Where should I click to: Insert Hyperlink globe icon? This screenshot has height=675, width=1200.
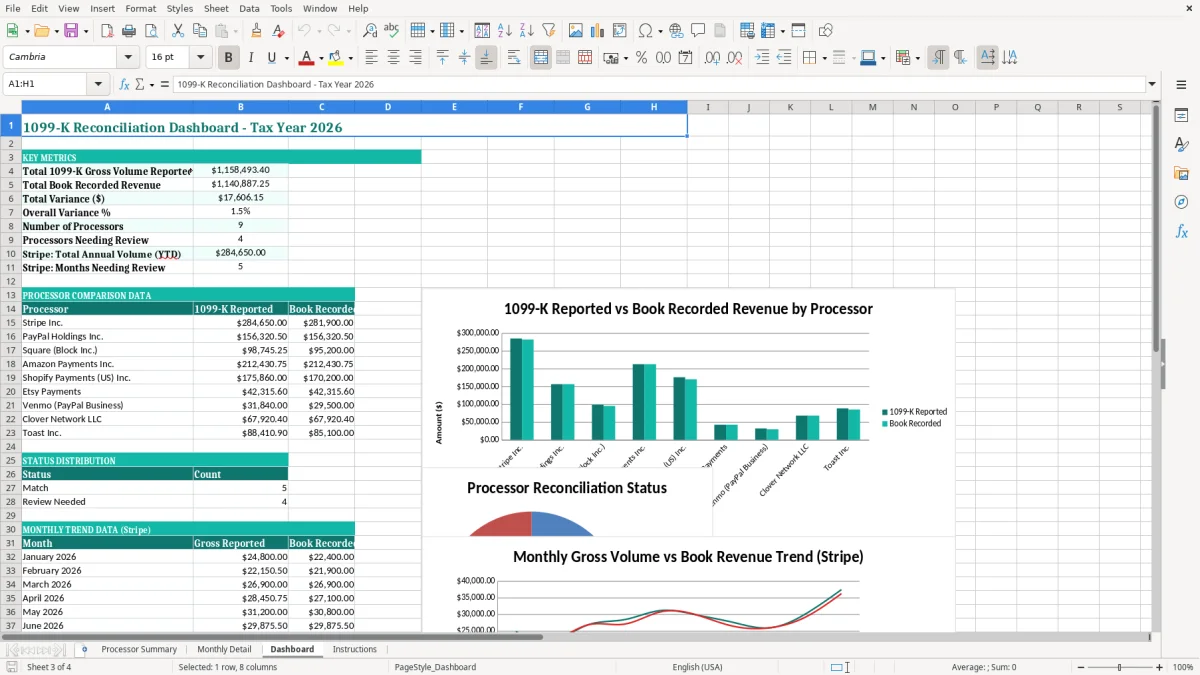click(x=676, y=31)
